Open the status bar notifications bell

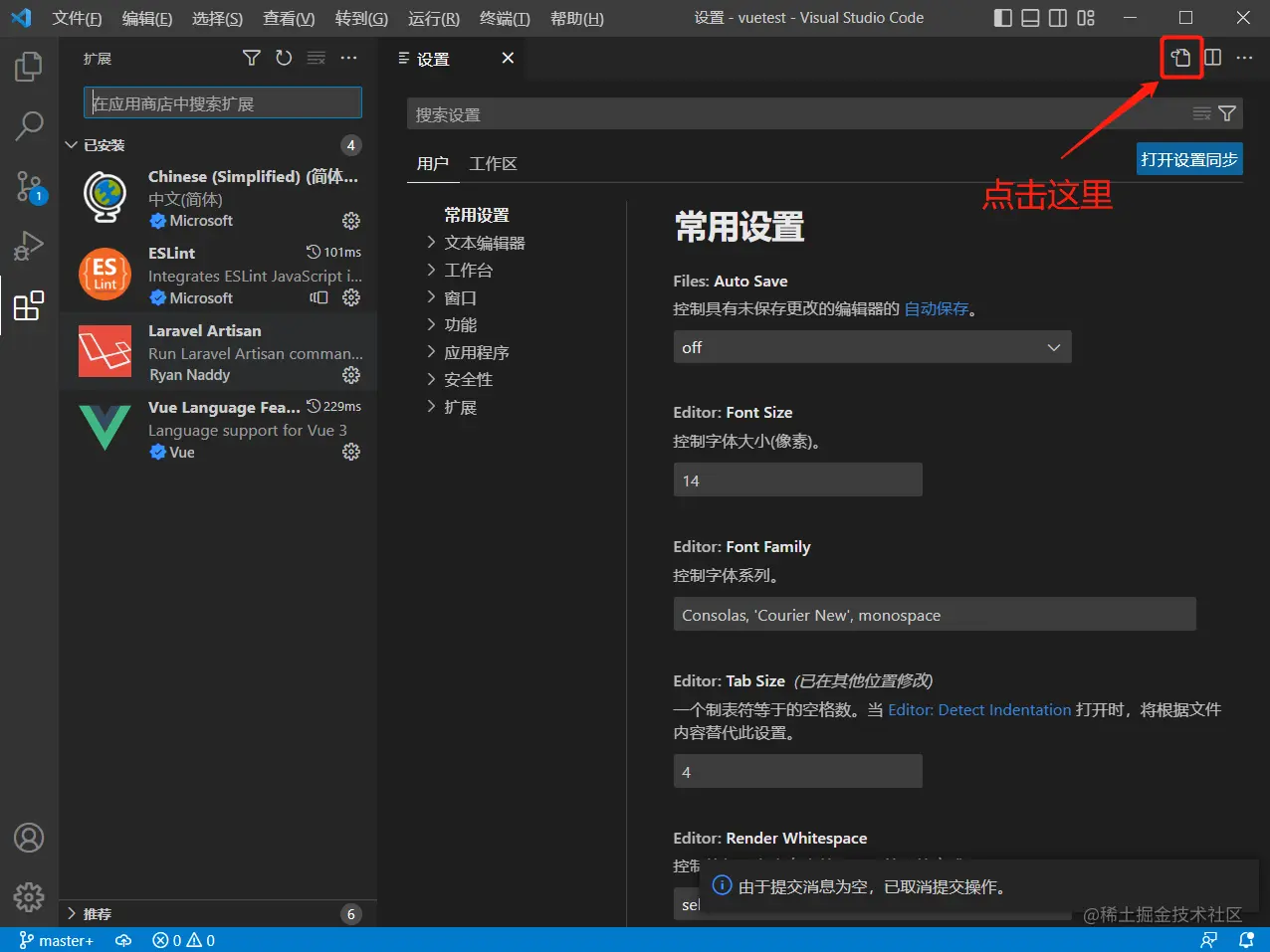1246,940
